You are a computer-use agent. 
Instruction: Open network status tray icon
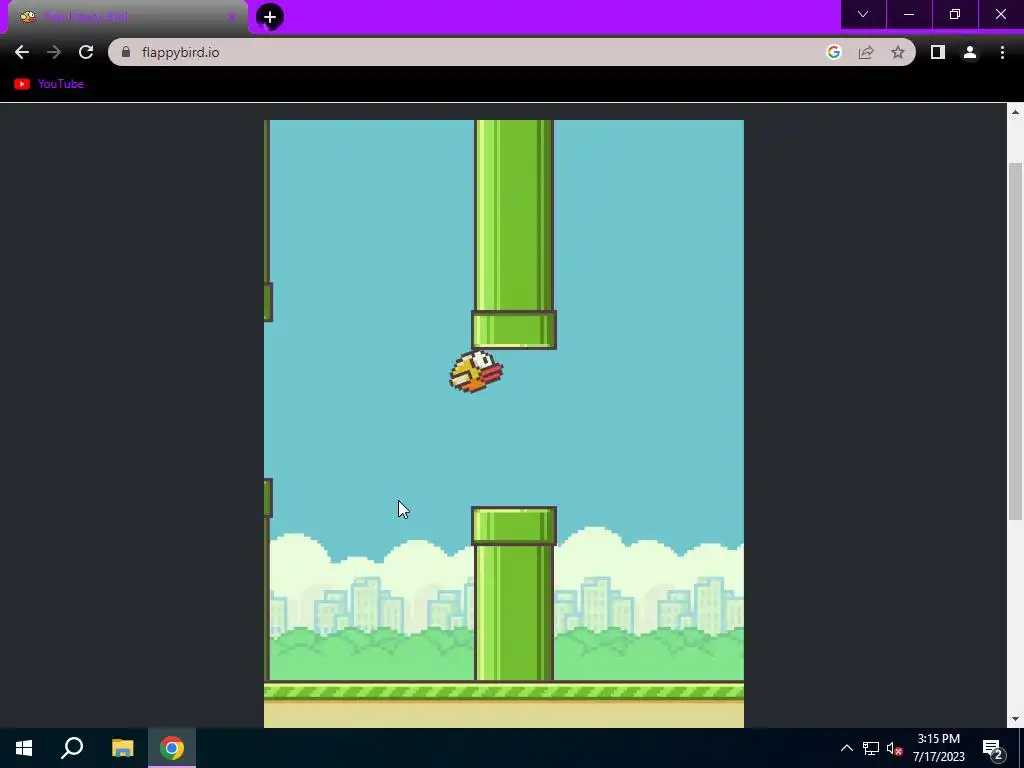point(871,748)
